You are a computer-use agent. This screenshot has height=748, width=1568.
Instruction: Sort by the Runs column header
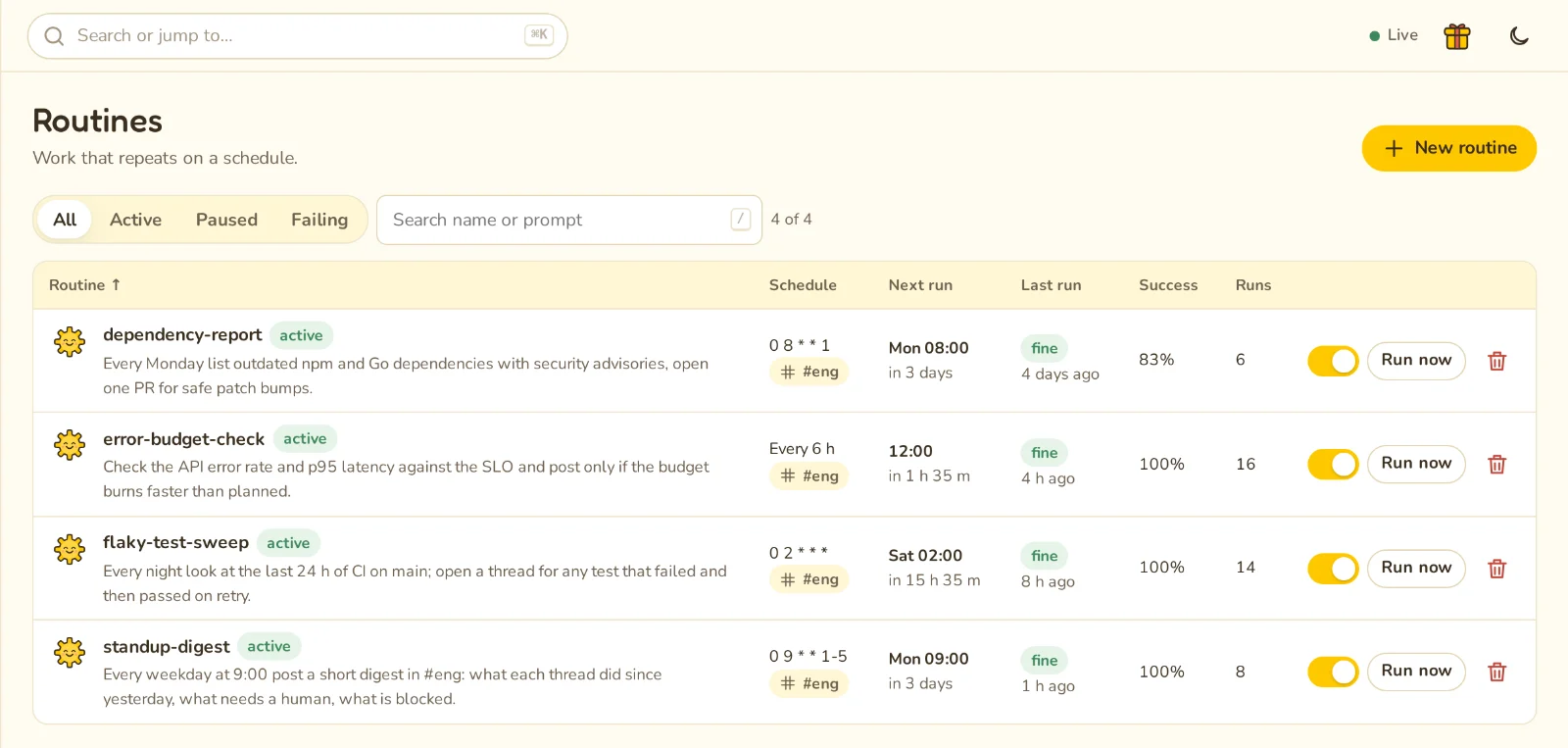(x=1253, y=285)
